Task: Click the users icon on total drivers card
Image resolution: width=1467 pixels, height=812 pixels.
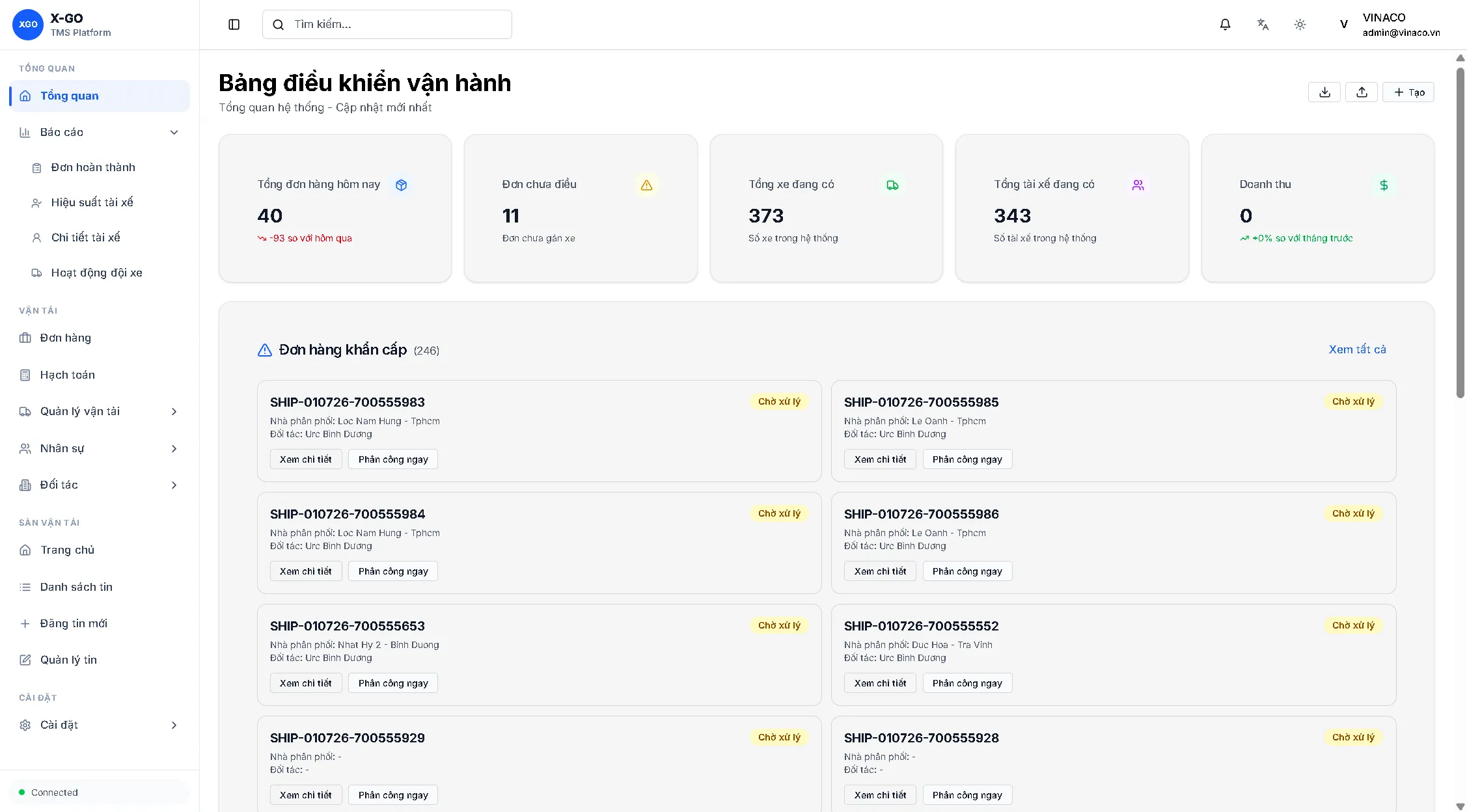Action: [x=1138, y=185]
